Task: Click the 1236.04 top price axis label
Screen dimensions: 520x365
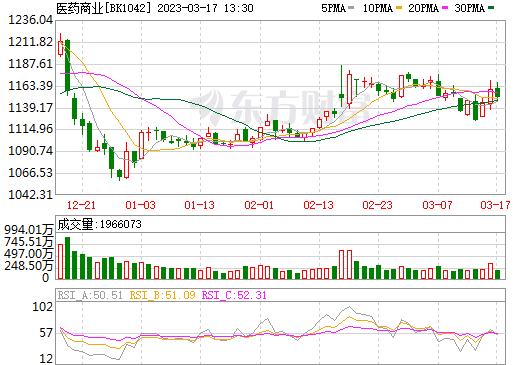Action: click(30, 20)
